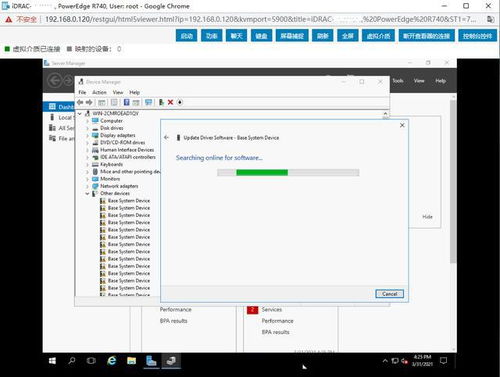Screen dimensions: 500x377
Task: Open Device Manager File menu
Action: [82, 92]
